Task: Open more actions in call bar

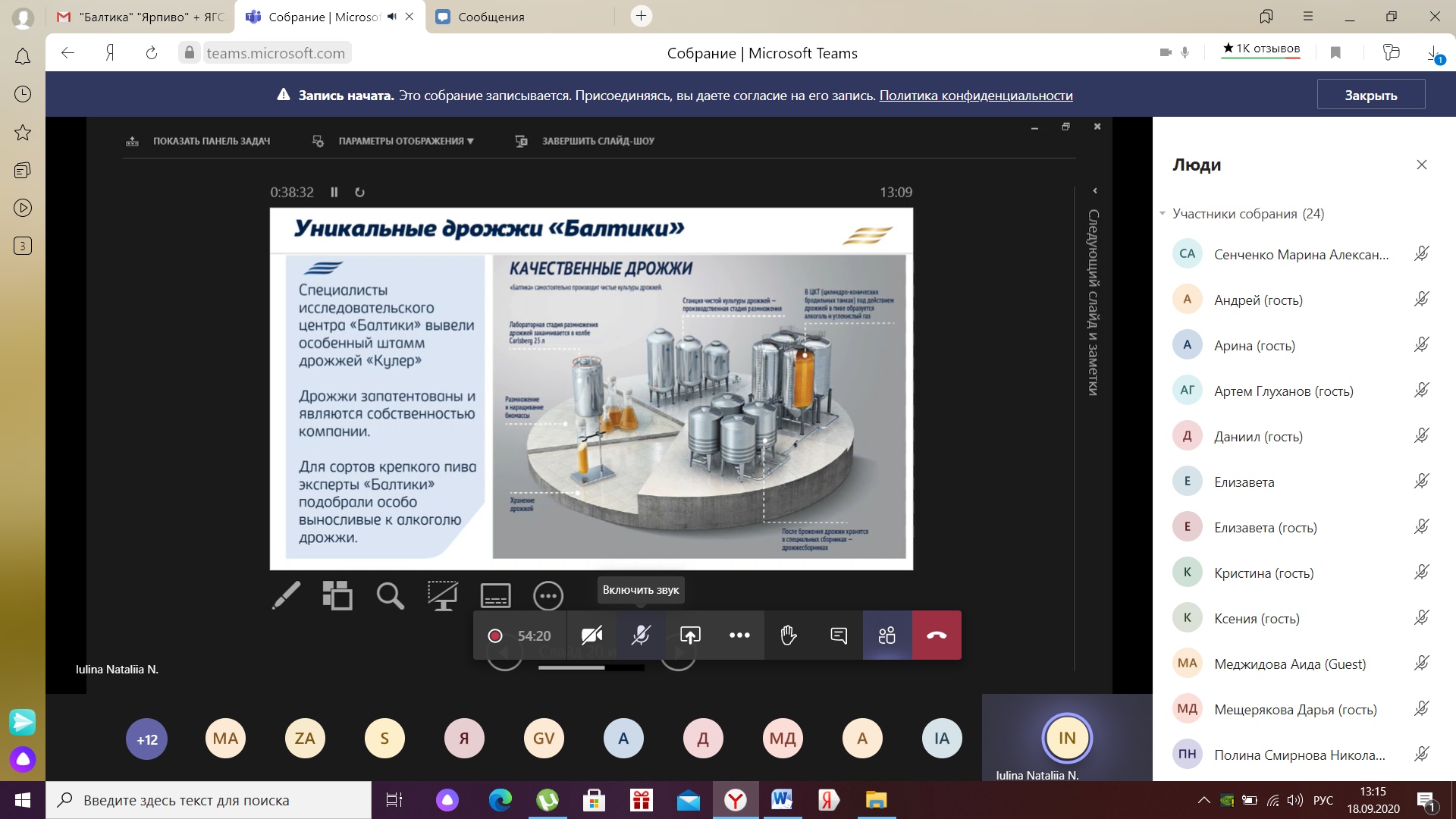Action: 739,635
